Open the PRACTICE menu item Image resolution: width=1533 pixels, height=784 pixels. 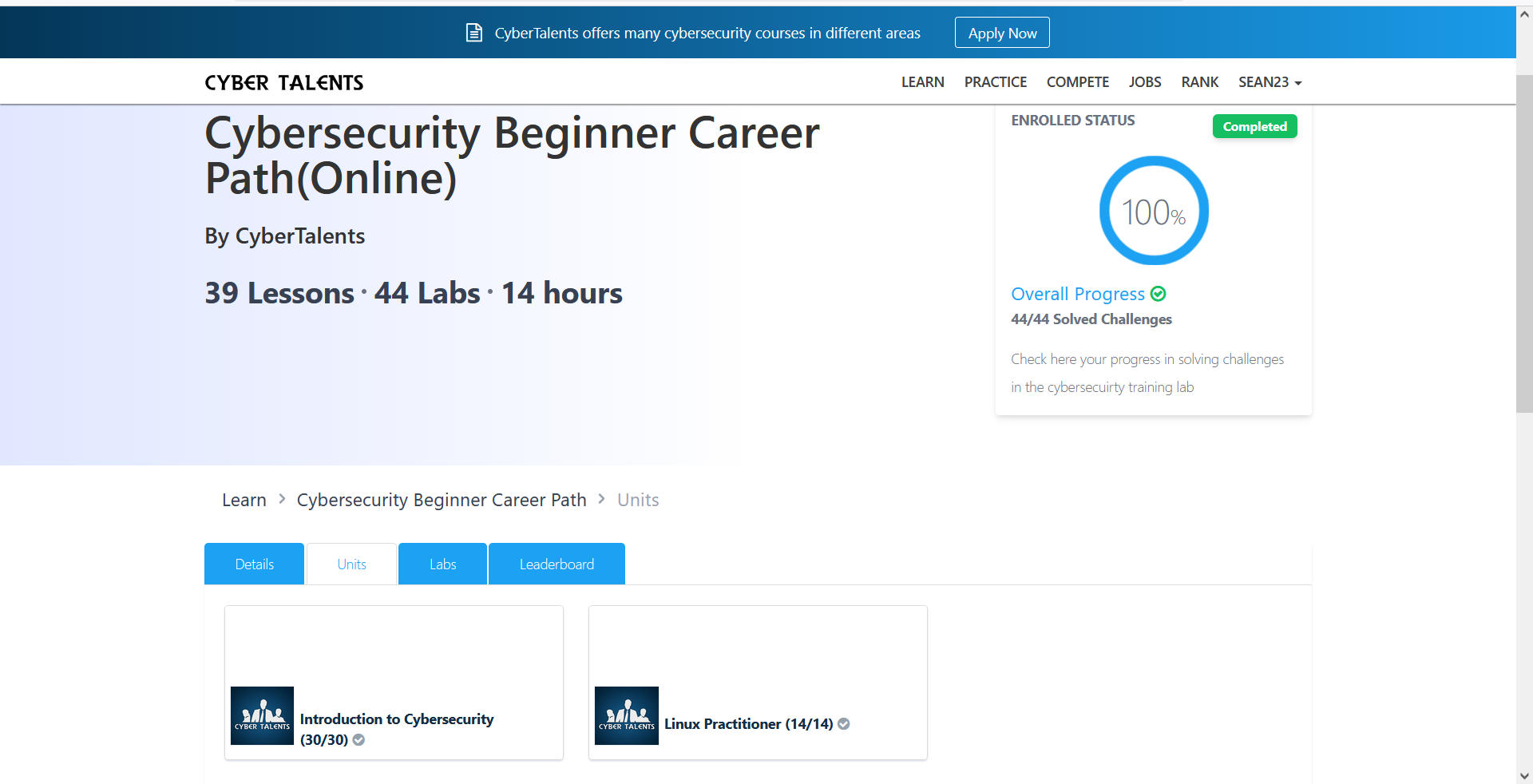(996, 82)
